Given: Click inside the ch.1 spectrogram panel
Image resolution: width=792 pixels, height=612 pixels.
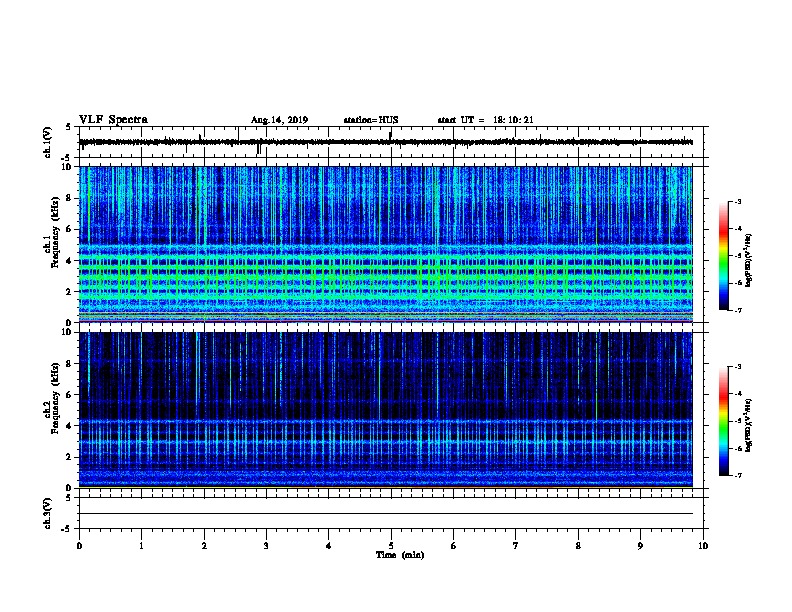Looking at the screenshot, I should tap(386, 244).
